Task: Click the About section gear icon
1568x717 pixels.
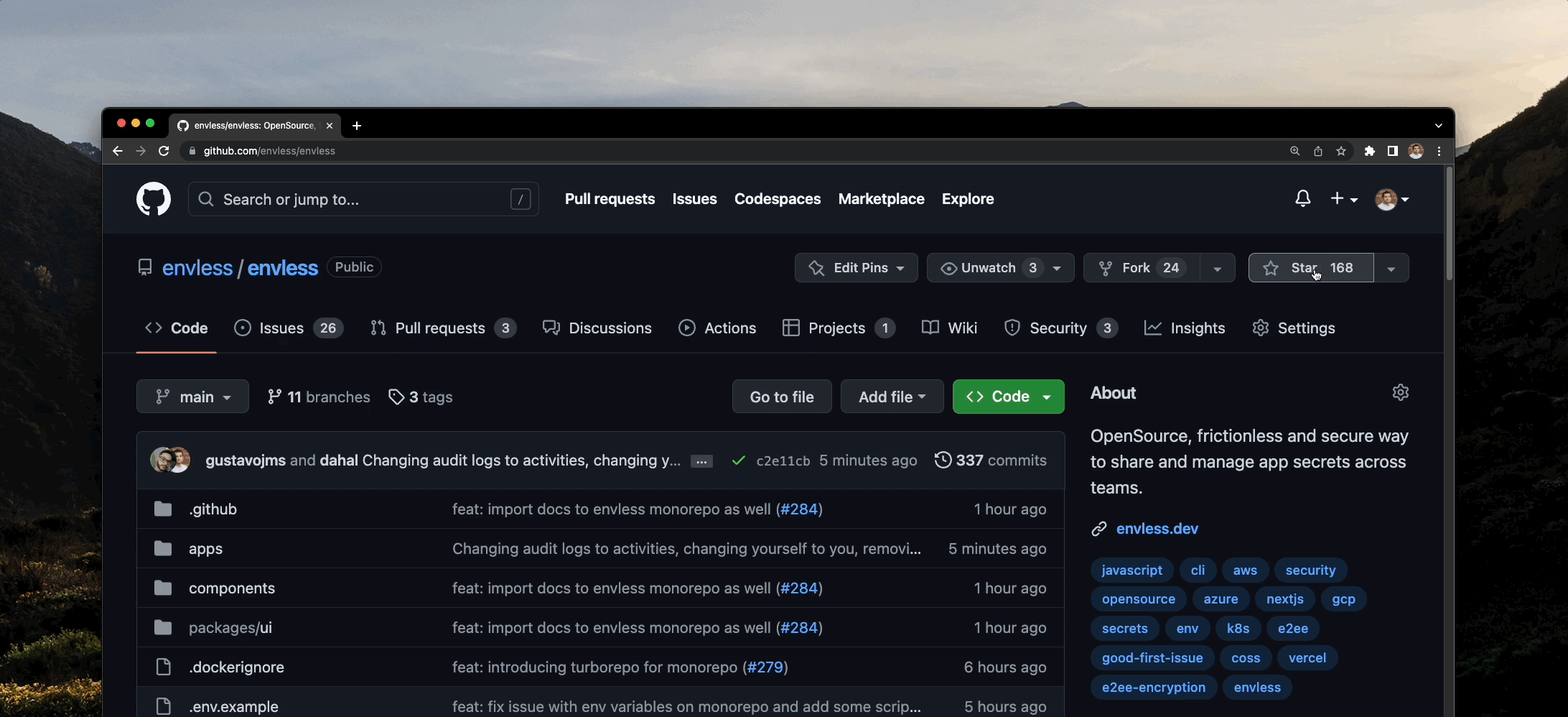Action: tap(1400, 392)
